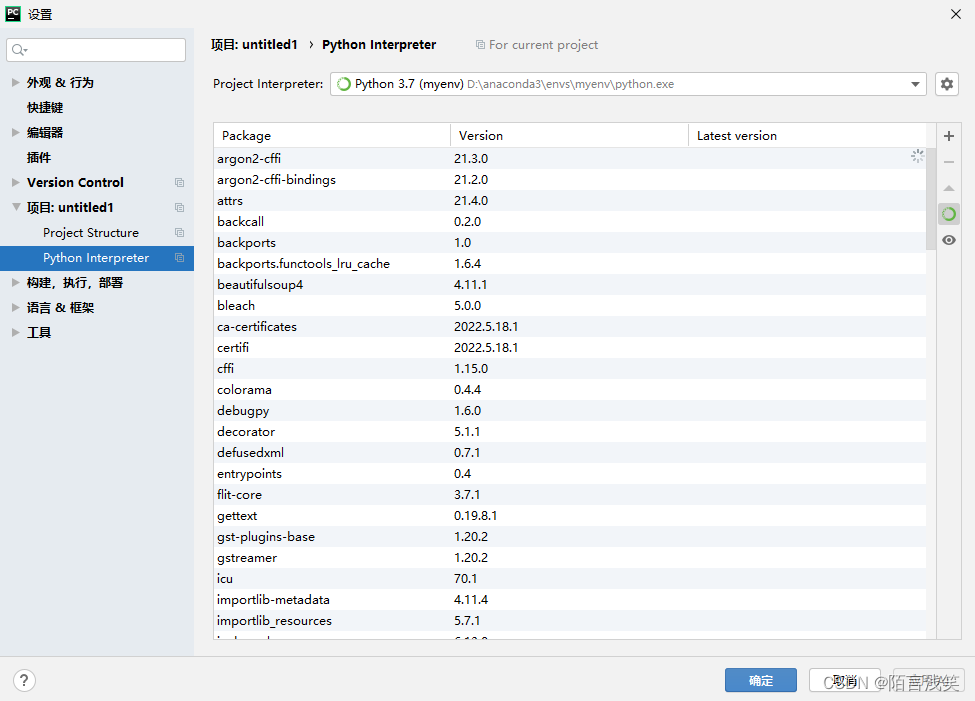Expand the 编辑器 section
This screenshot has width=975, height=701.
pos(16,132)
